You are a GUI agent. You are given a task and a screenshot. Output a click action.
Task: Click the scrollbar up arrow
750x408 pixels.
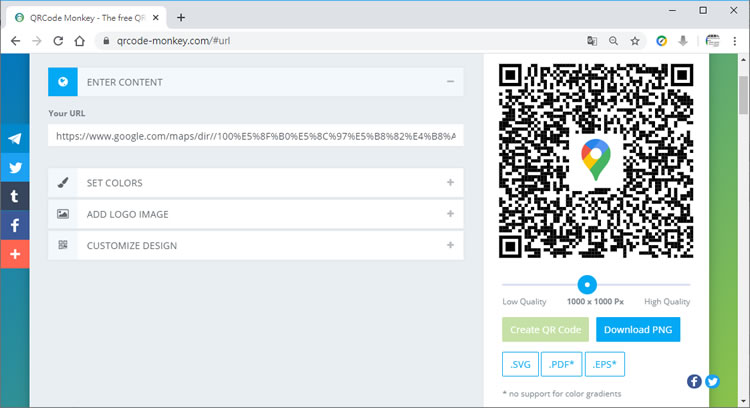pos(743,60)
